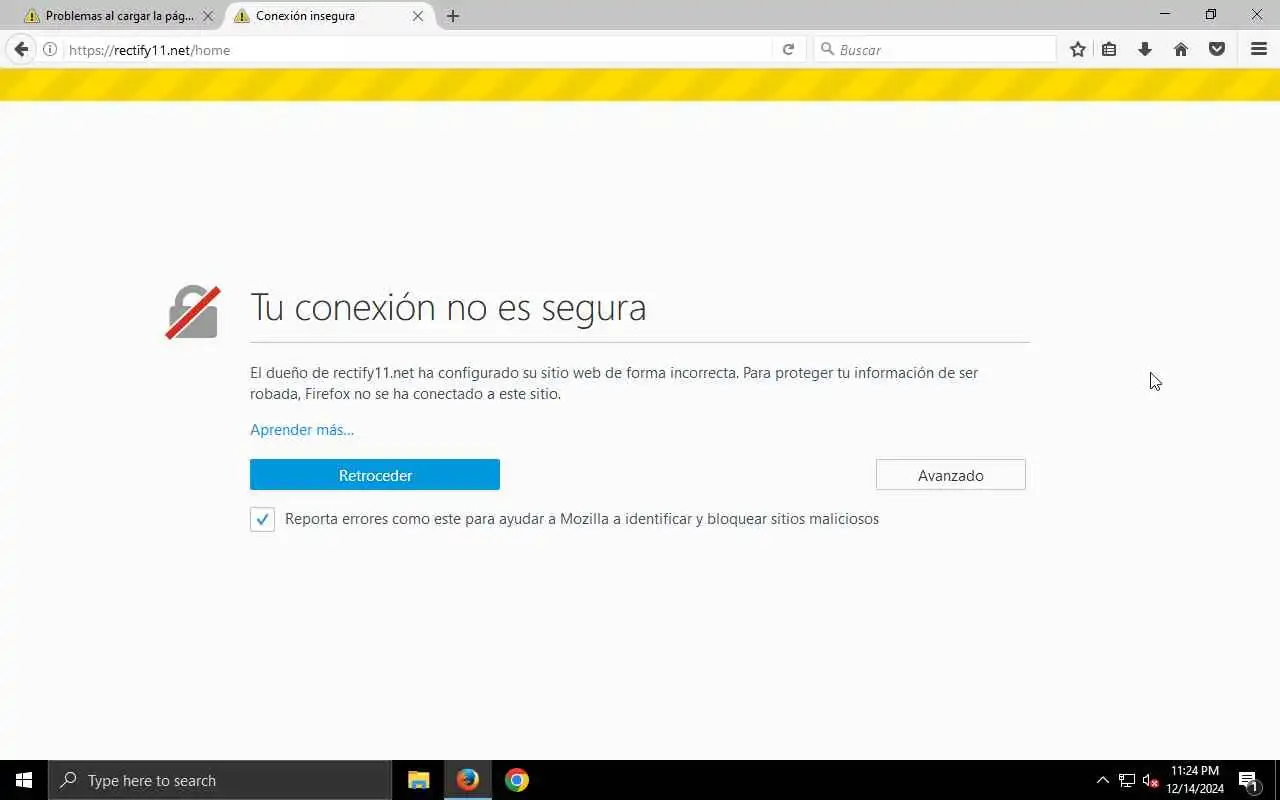Open site information icon in address bar
The height and width of the screenshot is (800, 1280).
pos(50,49)
